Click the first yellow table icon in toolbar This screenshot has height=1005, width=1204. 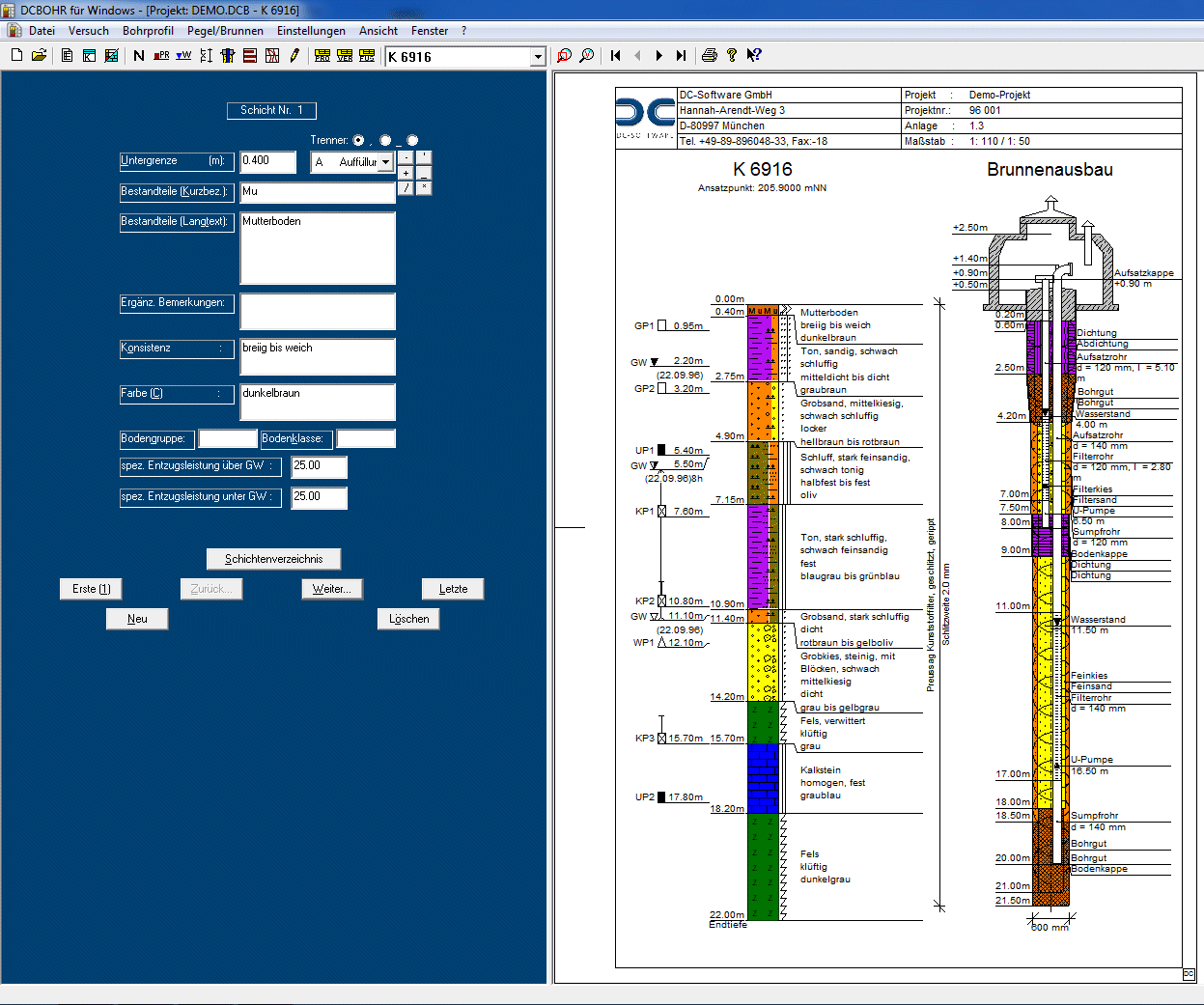tap(322, 56)
